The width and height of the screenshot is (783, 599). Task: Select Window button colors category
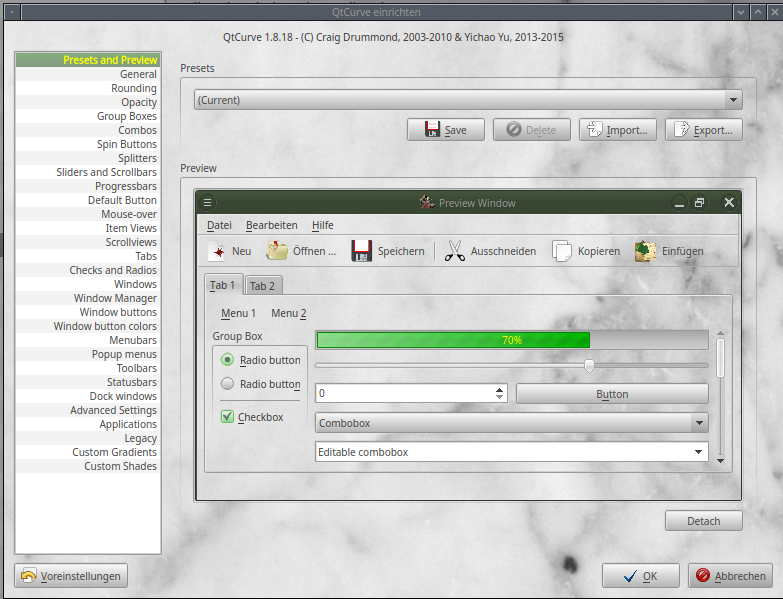pos(88,325)
